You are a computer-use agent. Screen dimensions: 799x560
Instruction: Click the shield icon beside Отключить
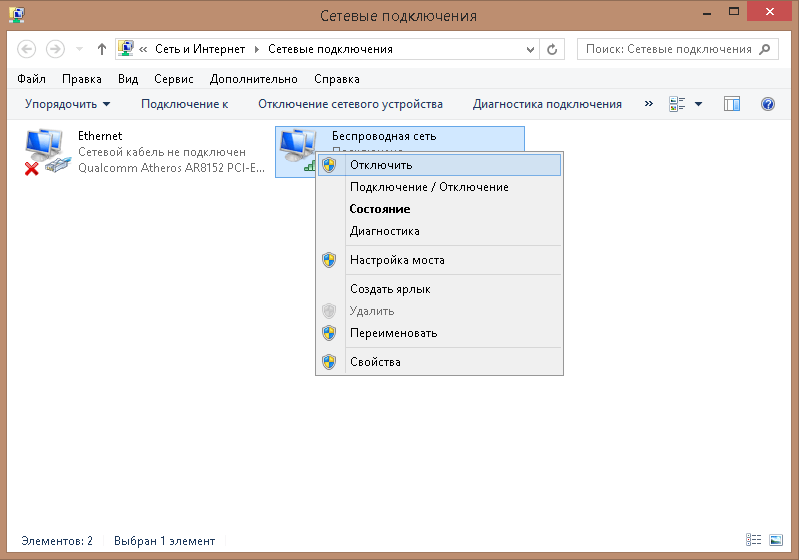329,165
